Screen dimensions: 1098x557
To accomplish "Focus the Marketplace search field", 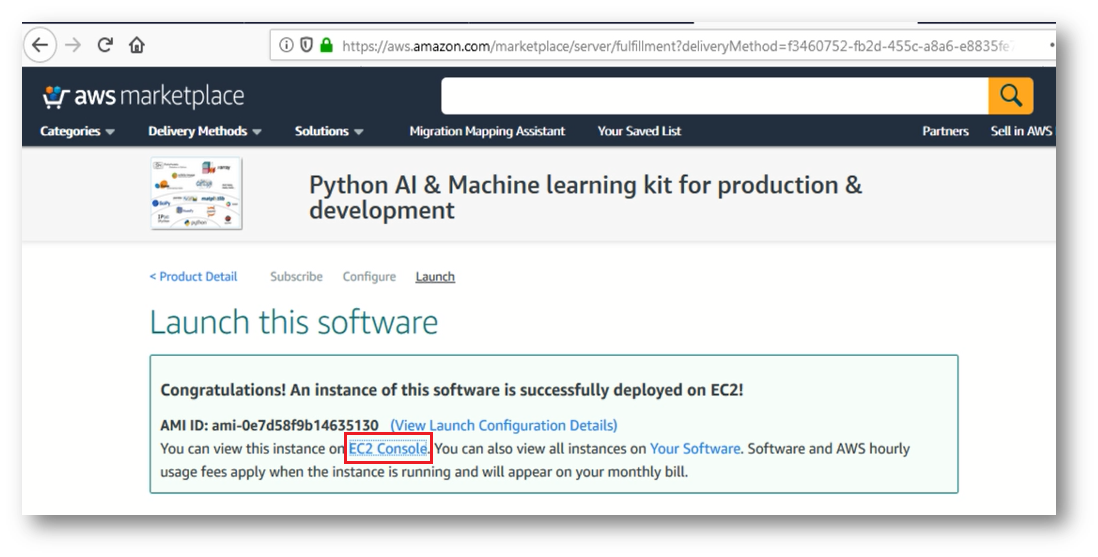I will (714, 96).
